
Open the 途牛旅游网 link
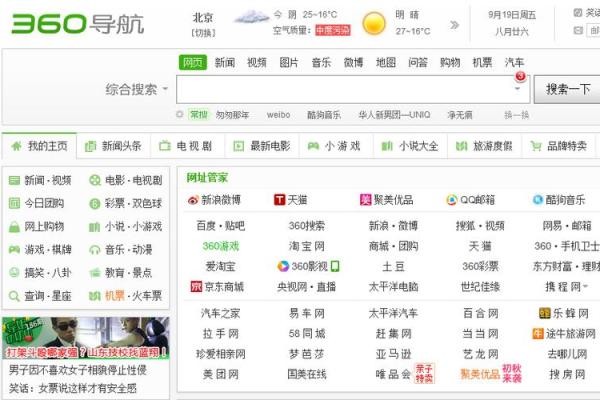pos(564,334)
